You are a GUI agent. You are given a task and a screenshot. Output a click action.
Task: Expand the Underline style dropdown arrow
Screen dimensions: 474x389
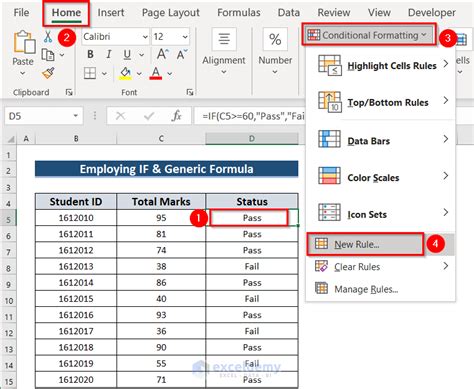[141, 55]
